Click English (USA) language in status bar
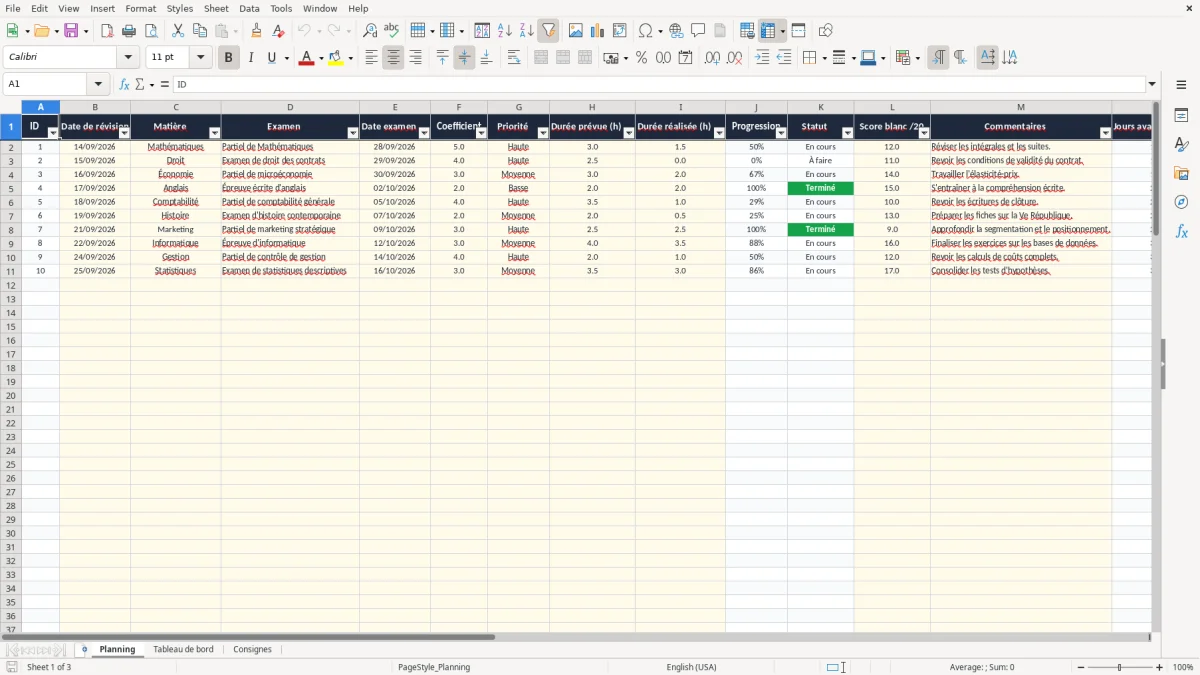The width and height of the screenshot is (1200, 675). (x=691, y=667)
